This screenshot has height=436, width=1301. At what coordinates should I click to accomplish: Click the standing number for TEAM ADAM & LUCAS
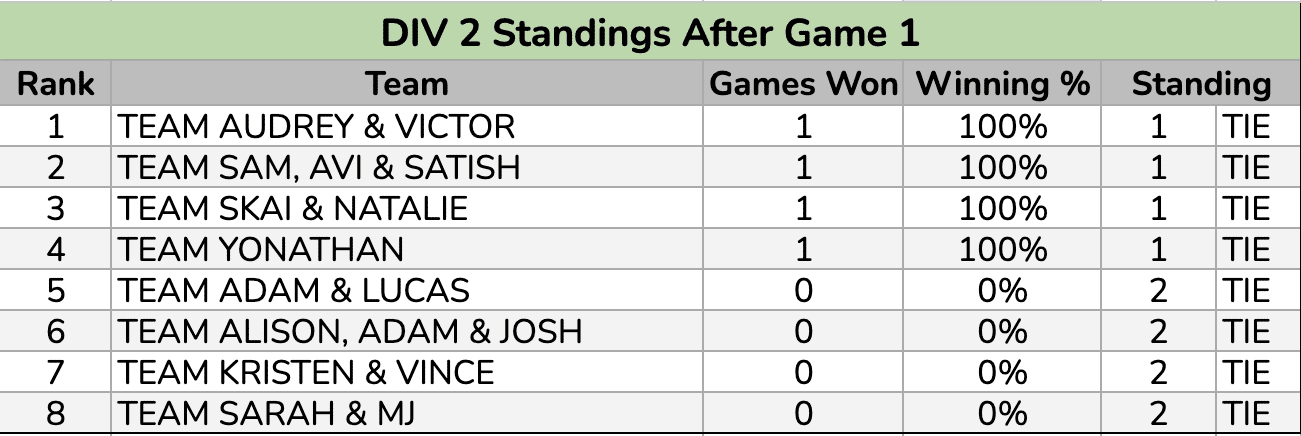coord(1158,290)
